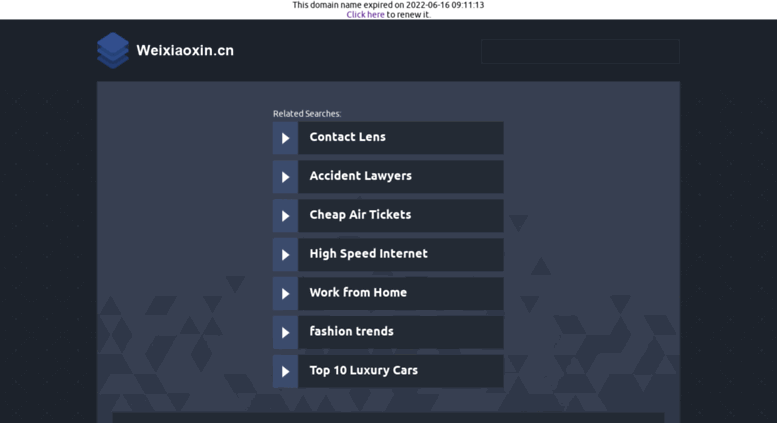777x423 pixels.
Task: Click the Weixiaoxin.cn site title
Action: pos(185,51)
